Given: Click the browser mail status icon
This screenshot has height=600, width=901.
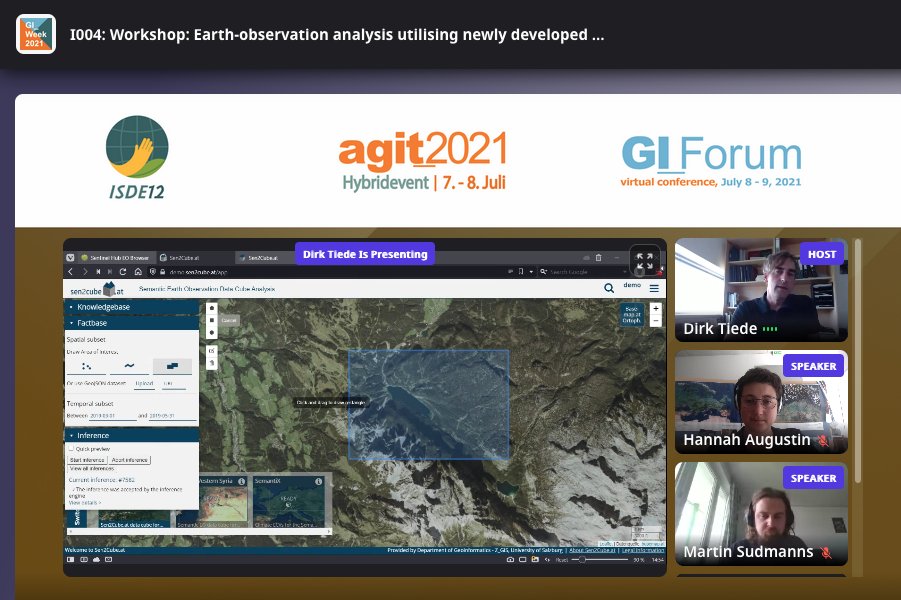Looking at the screenshot, I should 109,559.
